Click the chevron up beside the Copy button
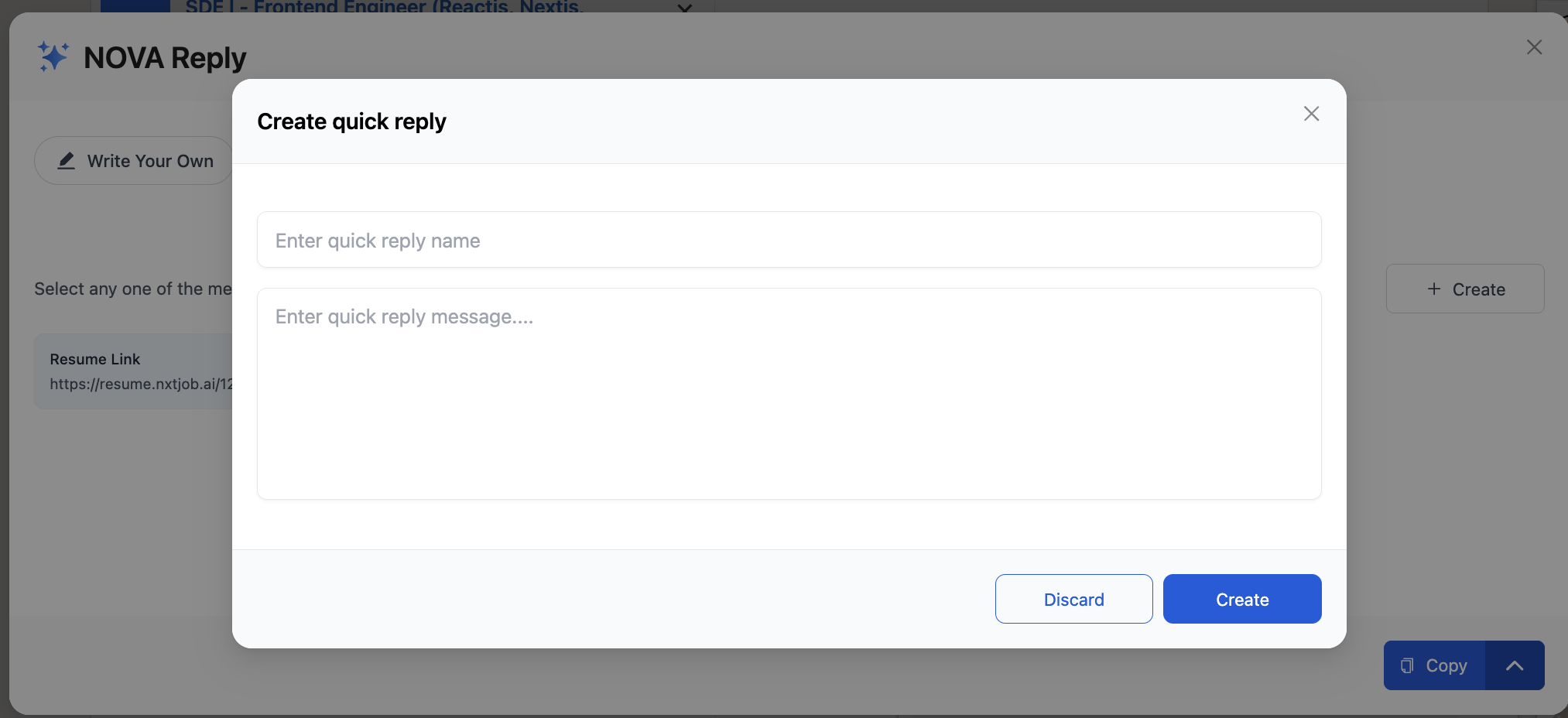 click(1514, 665)
